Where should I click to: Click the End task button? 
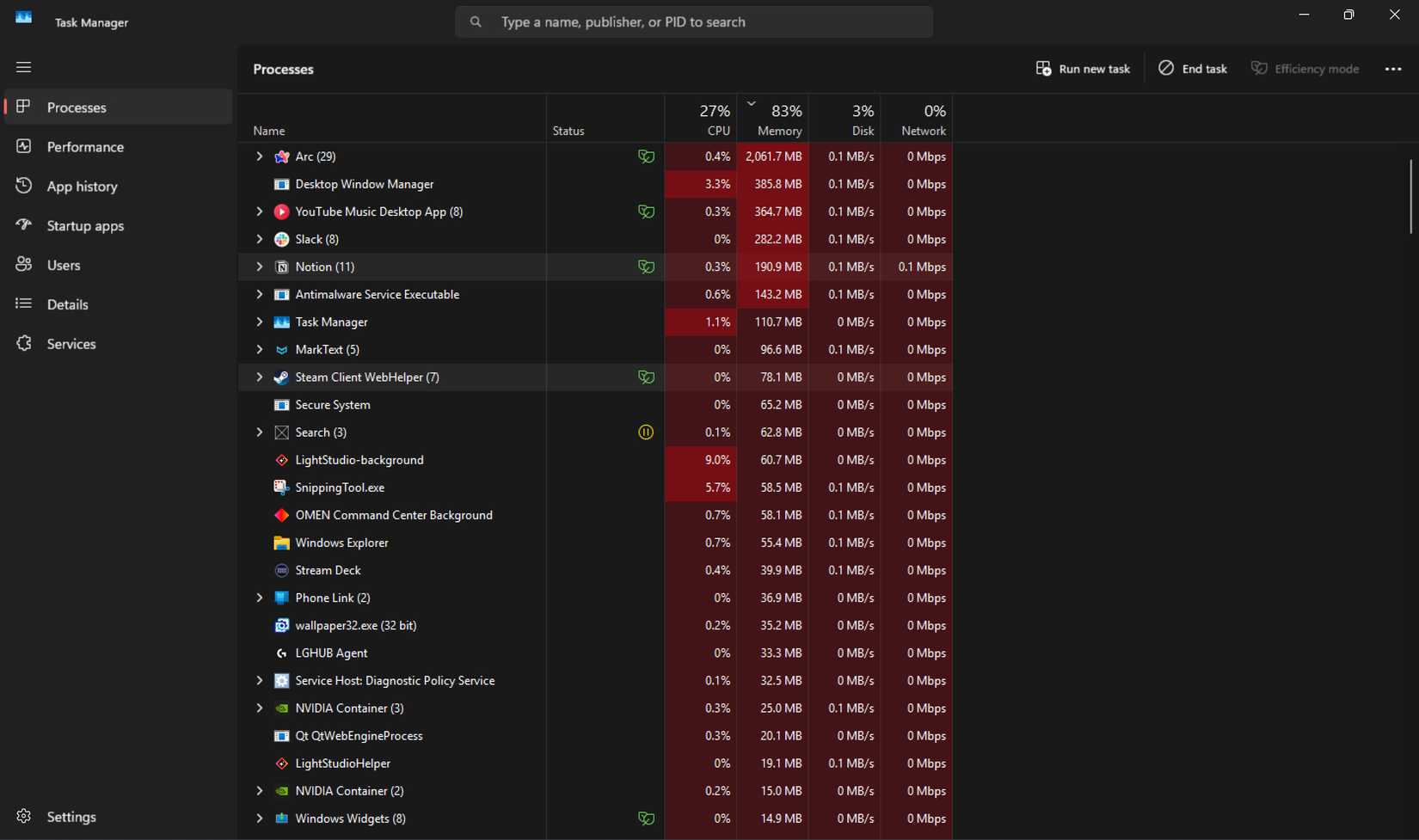[x=1192, y=68]
